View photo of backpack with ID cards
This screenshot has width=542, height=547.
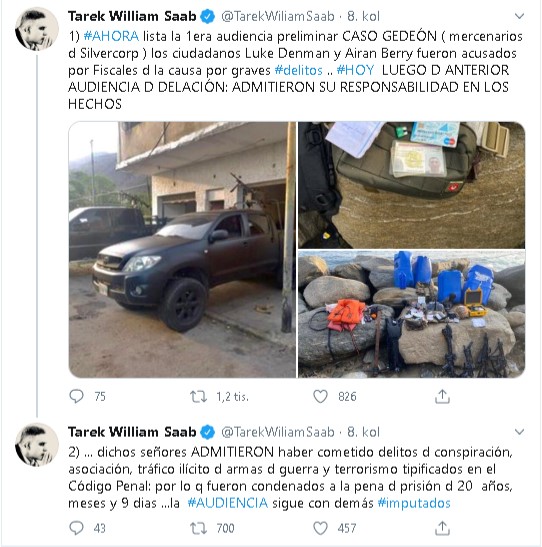(412, 185)
